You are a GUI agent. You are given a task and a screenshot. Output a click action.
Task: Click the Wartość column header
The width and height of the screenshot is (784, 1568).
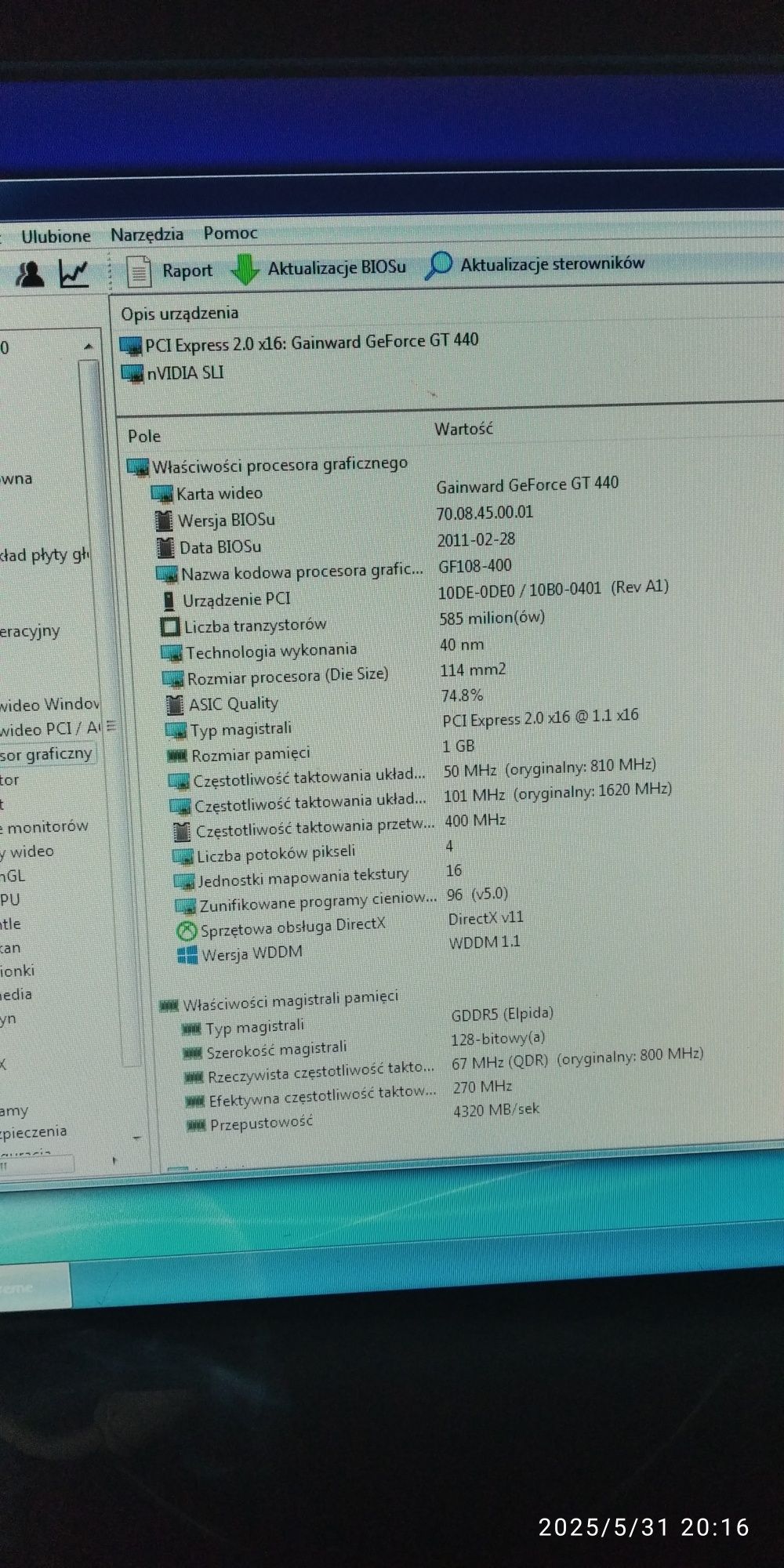463,429
